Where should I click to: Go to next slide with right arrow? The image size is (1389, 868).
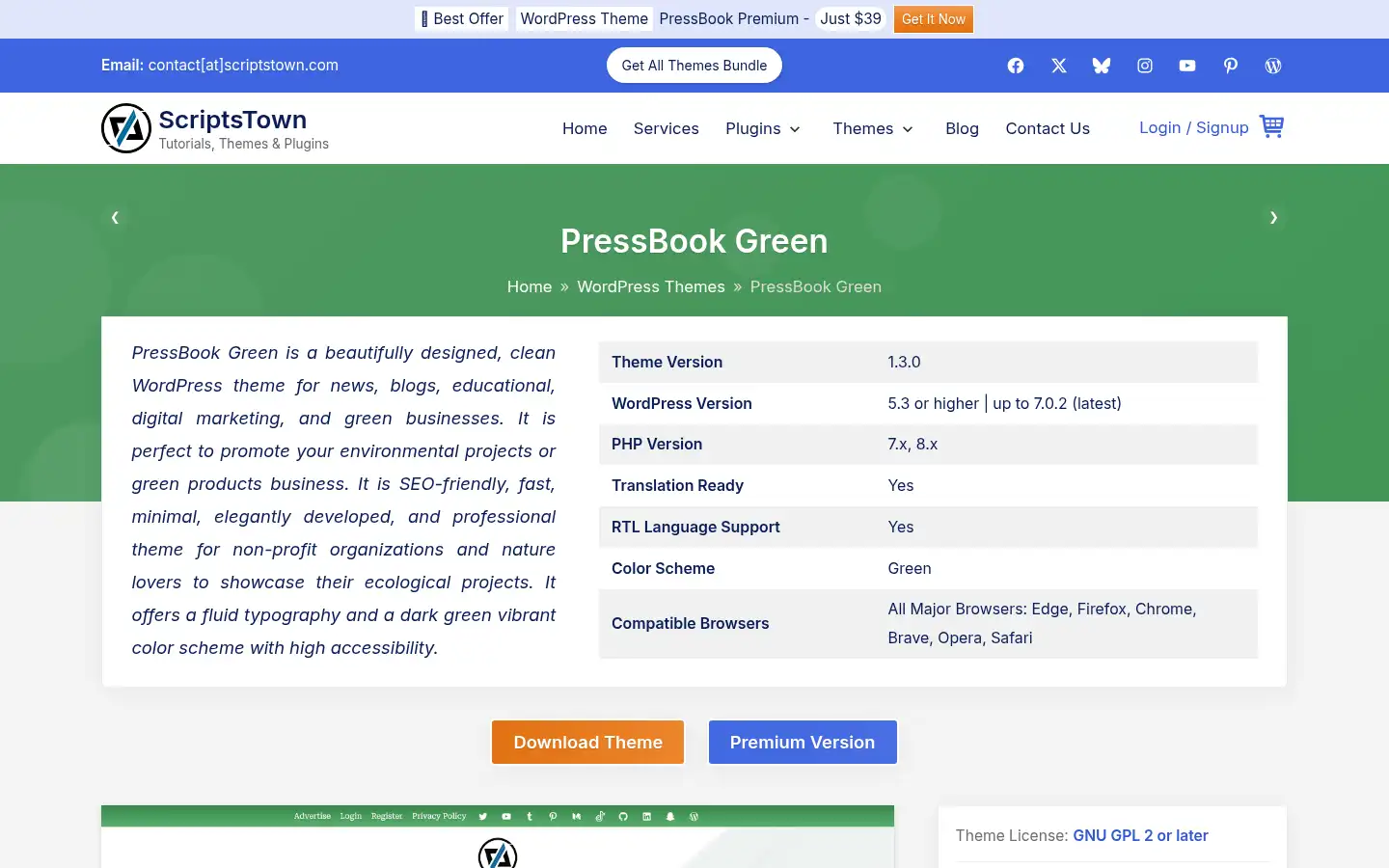[1273, 217]
